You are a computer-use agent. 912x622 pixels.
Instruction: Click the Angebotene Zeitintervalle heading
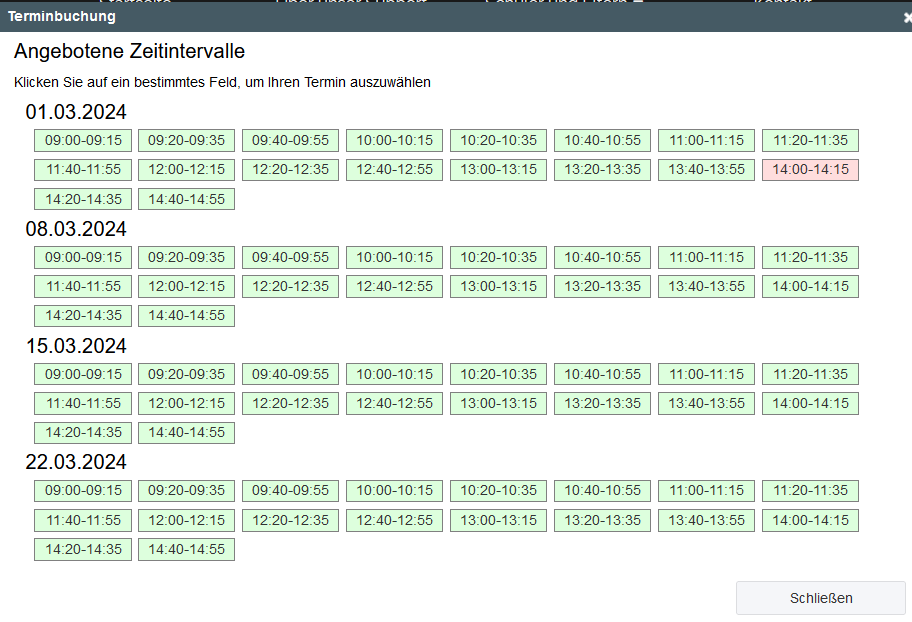click(129, 51)
